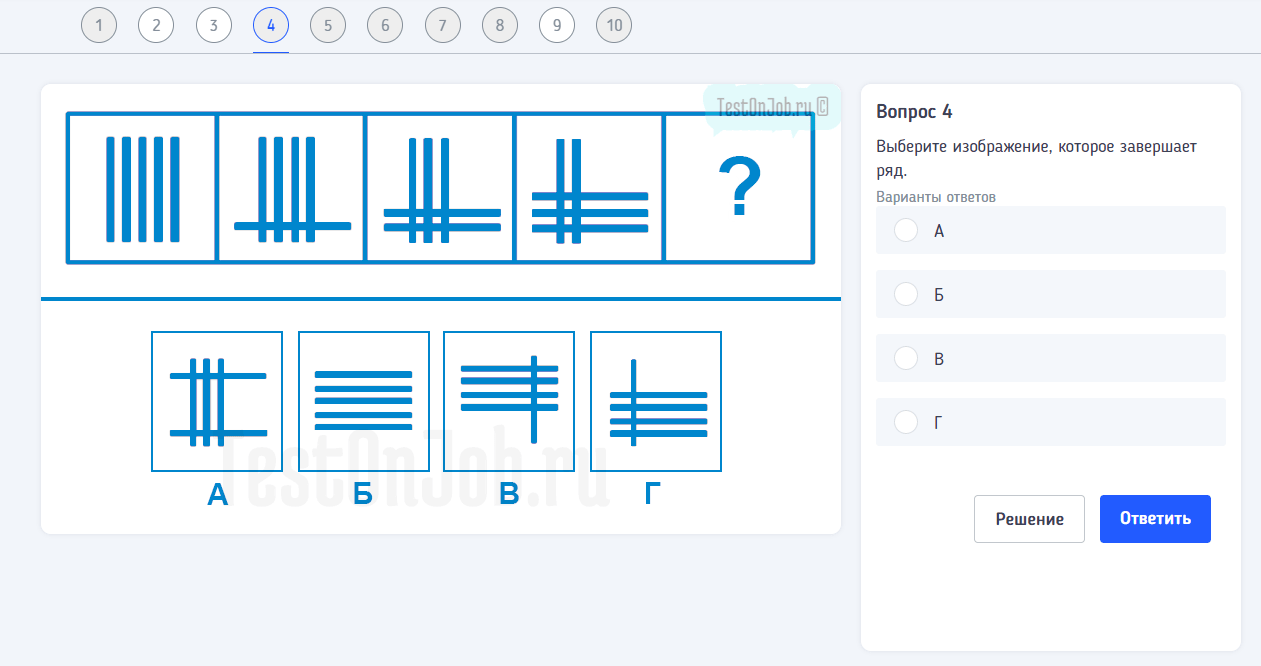Click answer image Б with five horizontal lines

364,401
